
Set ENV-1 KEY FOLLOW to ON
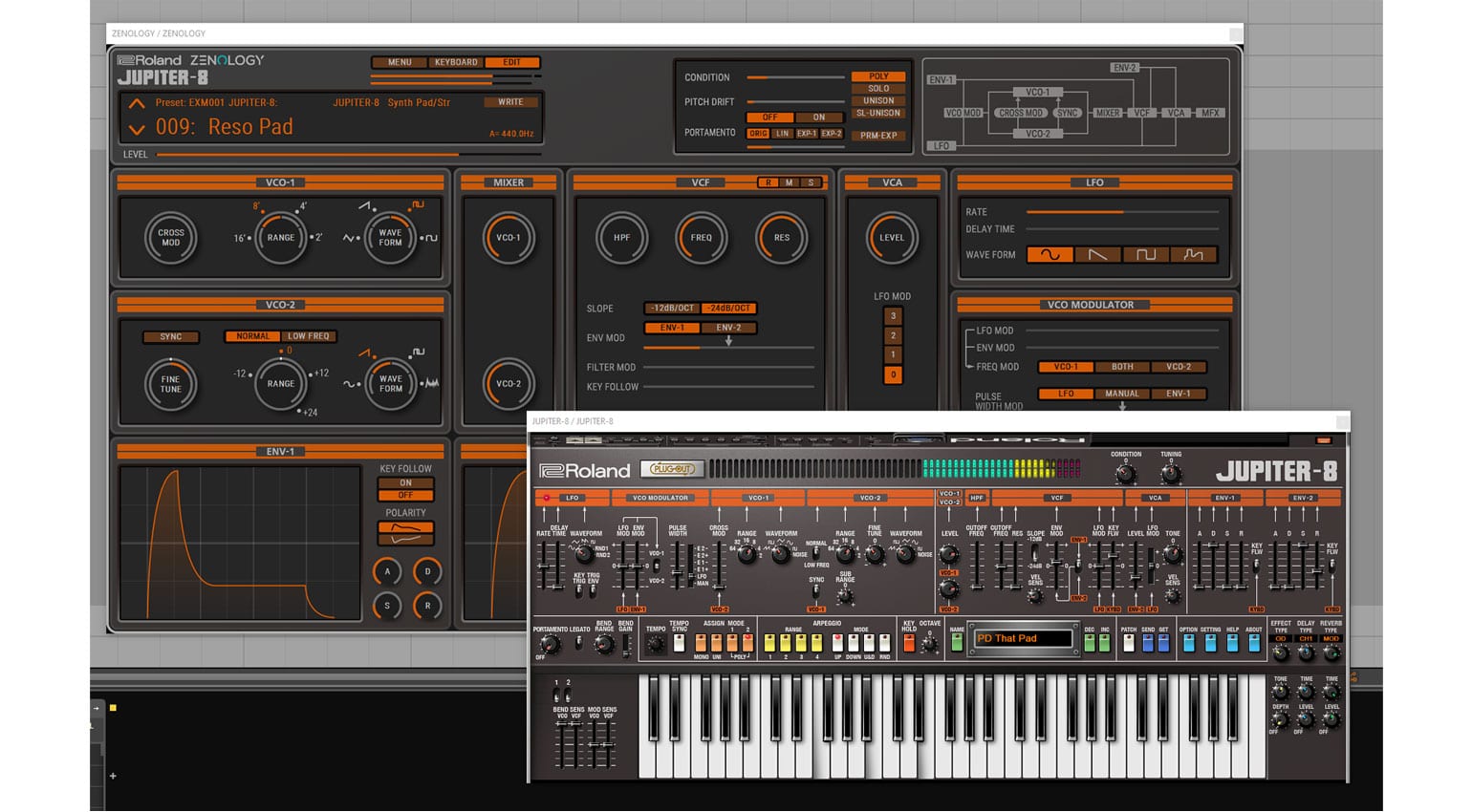pos(405,483)
